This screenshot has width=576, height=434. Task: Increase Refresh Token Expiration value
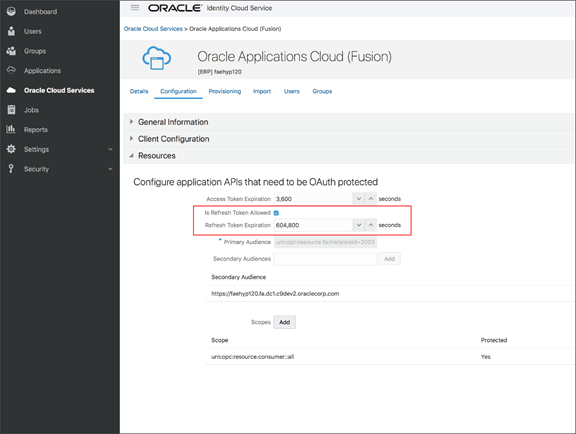[371, 225]
